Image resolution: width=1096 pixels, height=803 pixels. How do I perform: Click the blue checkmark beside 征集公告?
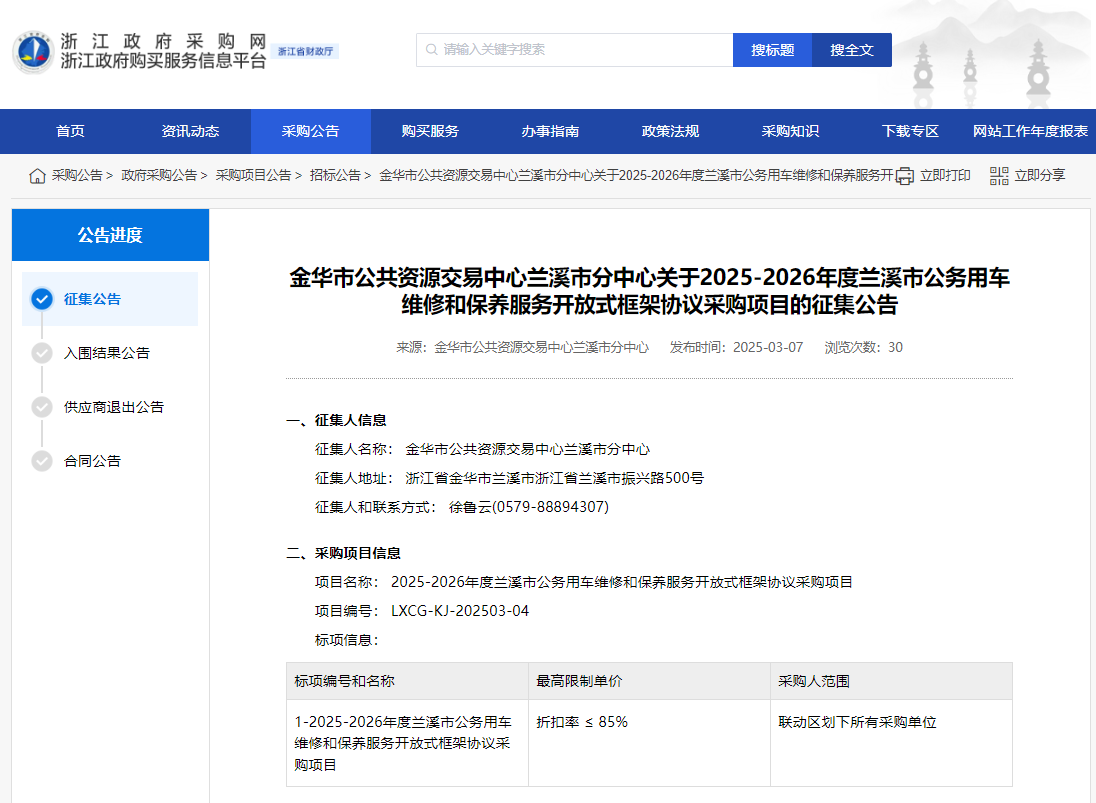point(41,297)
